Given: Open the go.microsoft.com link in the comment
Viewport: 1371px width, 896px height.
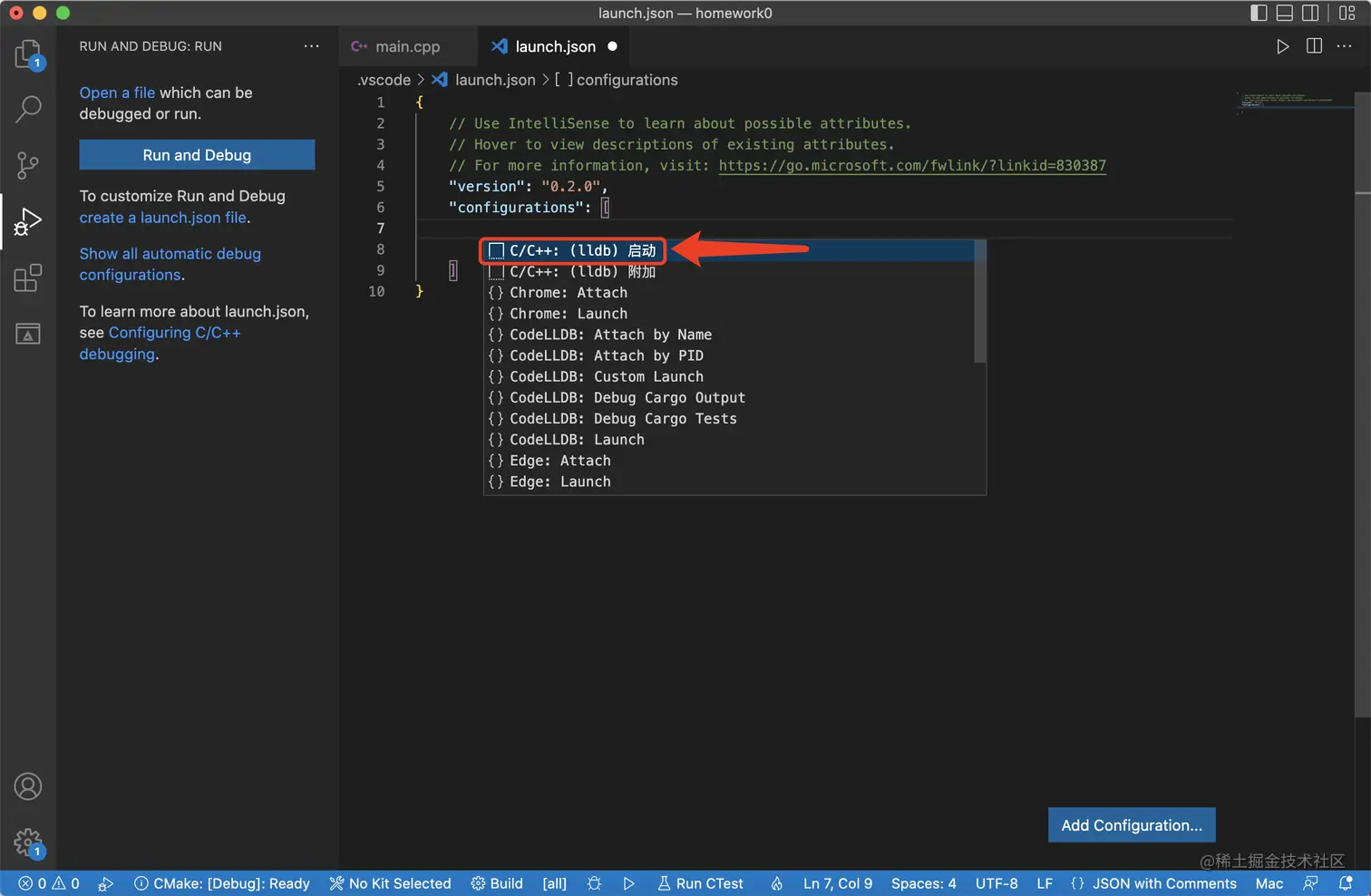Looking at the screenshot, I should (912, 165).
